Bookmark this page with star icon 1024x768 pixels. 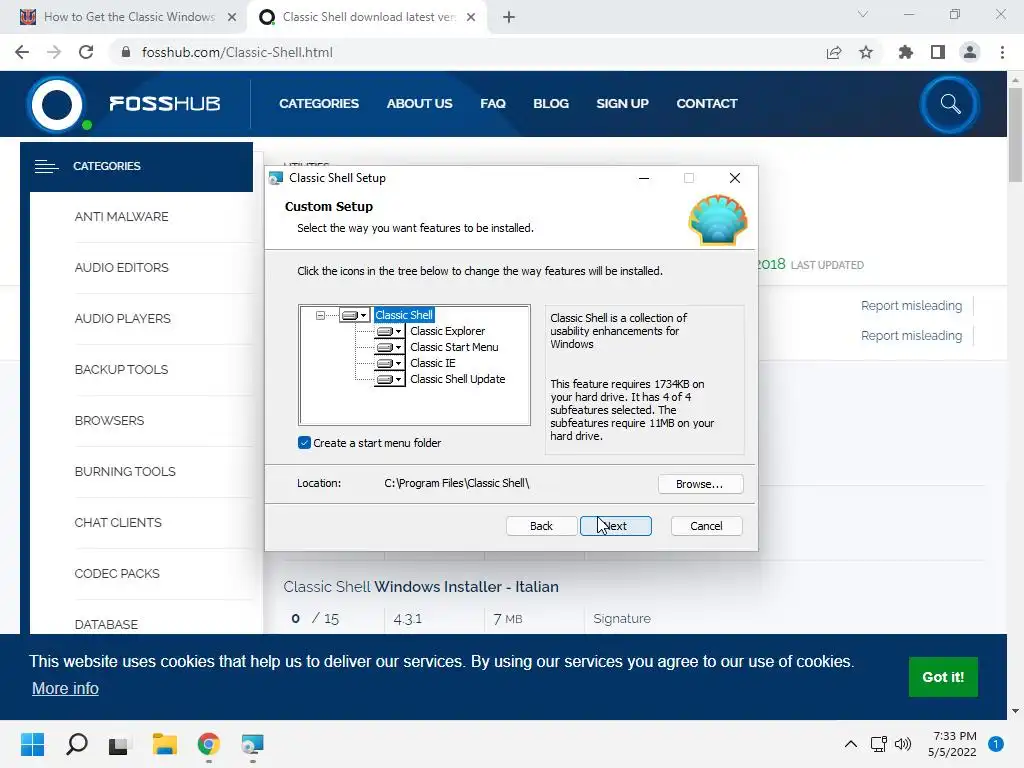pos(866,52)
